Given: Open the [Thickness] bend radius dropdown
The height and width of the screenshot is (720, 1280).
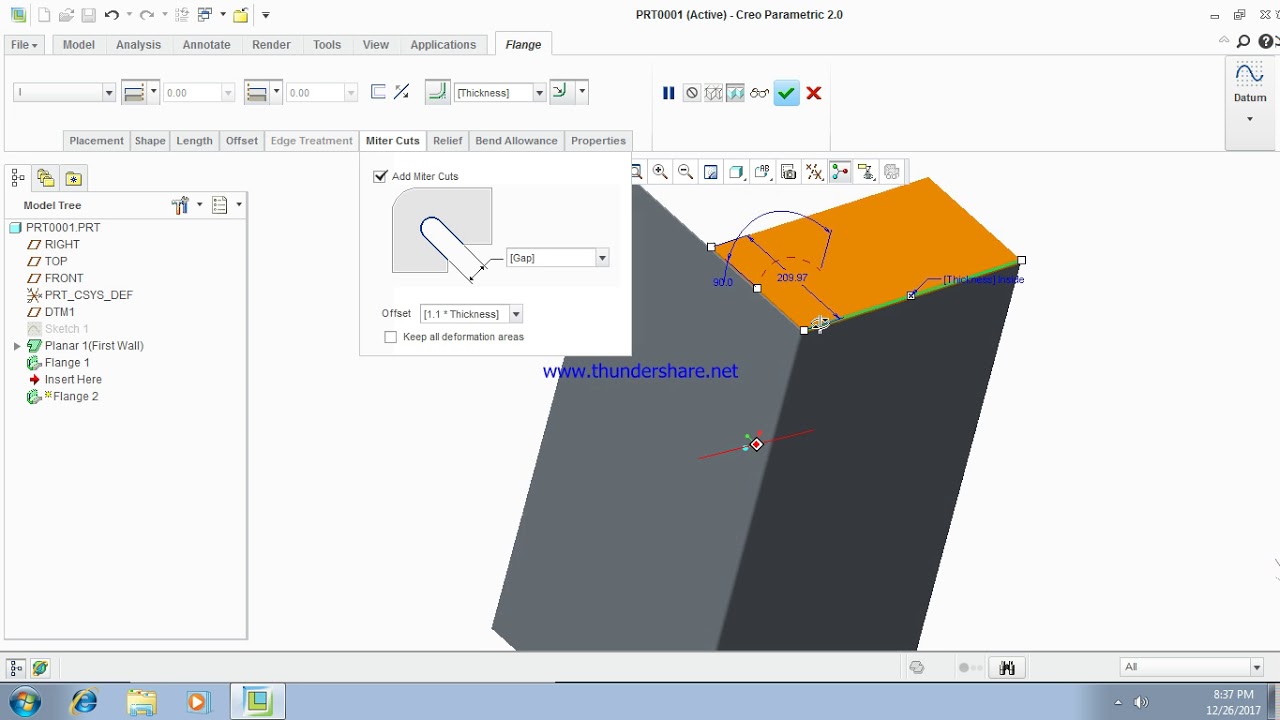Looking at the screenshot, I should 539,93.
